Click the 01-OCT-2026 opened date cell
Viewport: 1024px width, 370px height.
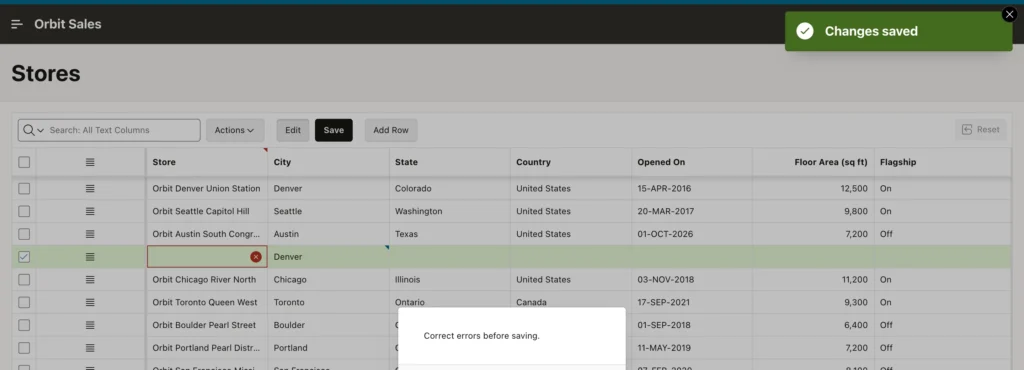692,234
